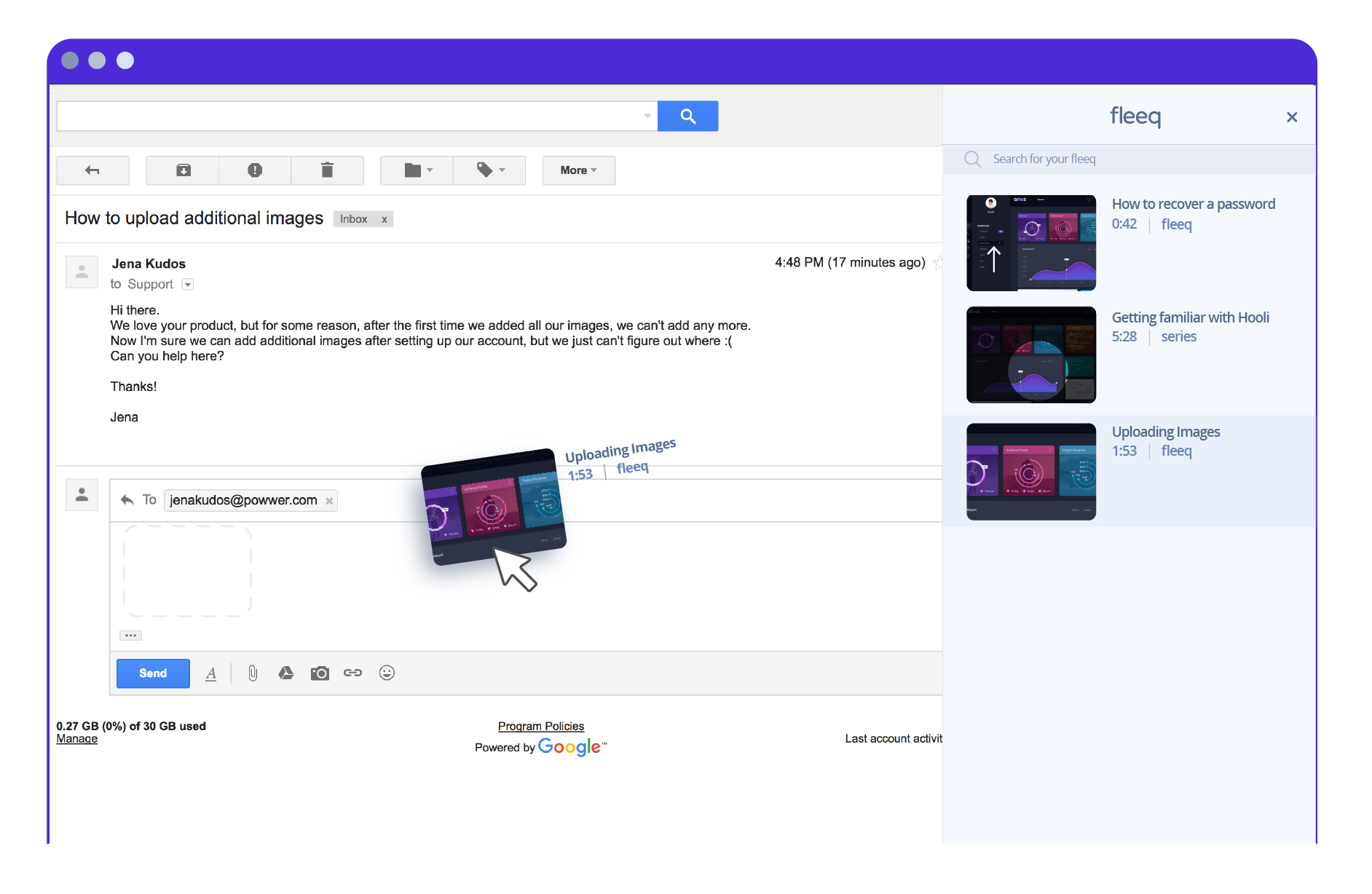The image size is (1372, 894).
Task: Click the 0:42 fleeq duration label
Action: tap(1152, 225)
